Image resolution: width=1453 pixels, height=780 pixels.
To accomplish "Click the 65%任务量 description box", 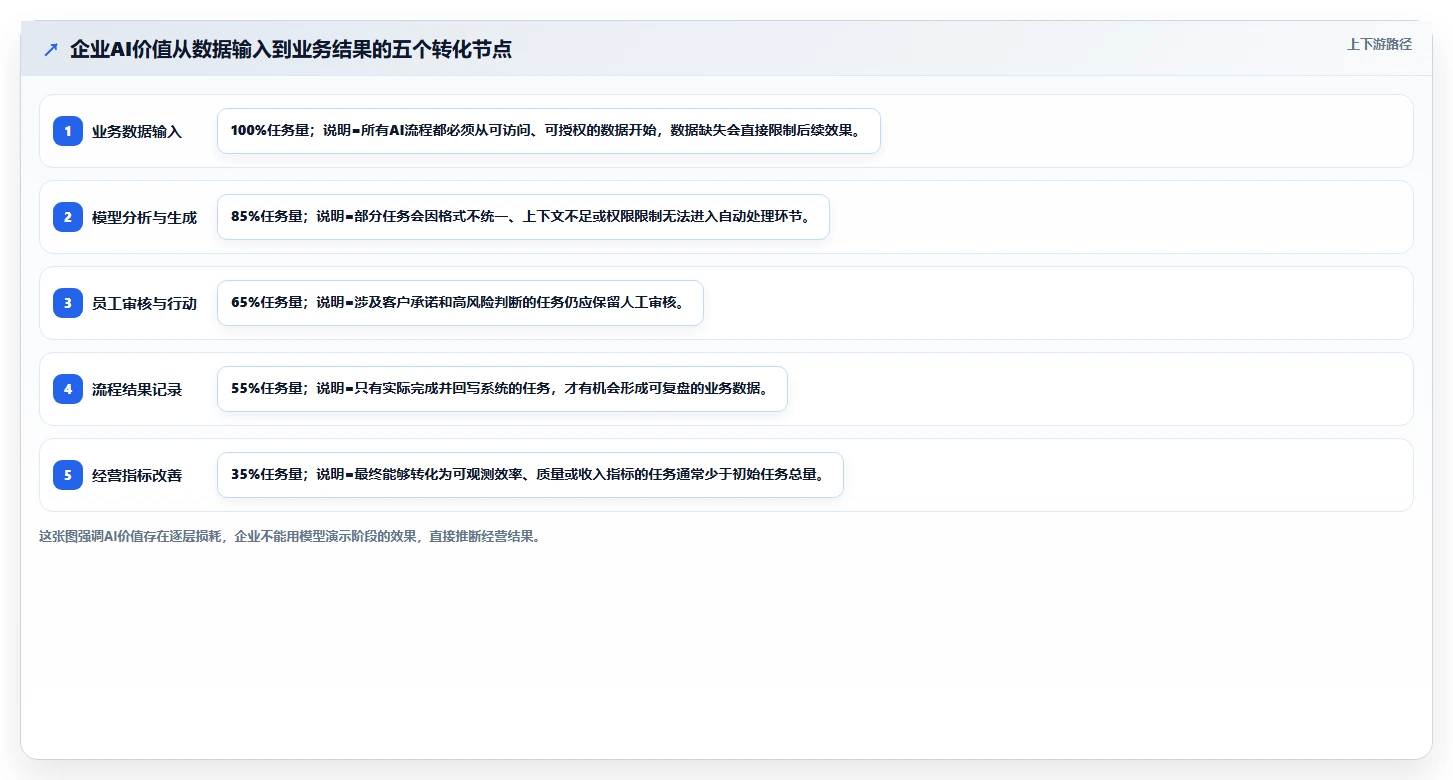I will (460, 303).
